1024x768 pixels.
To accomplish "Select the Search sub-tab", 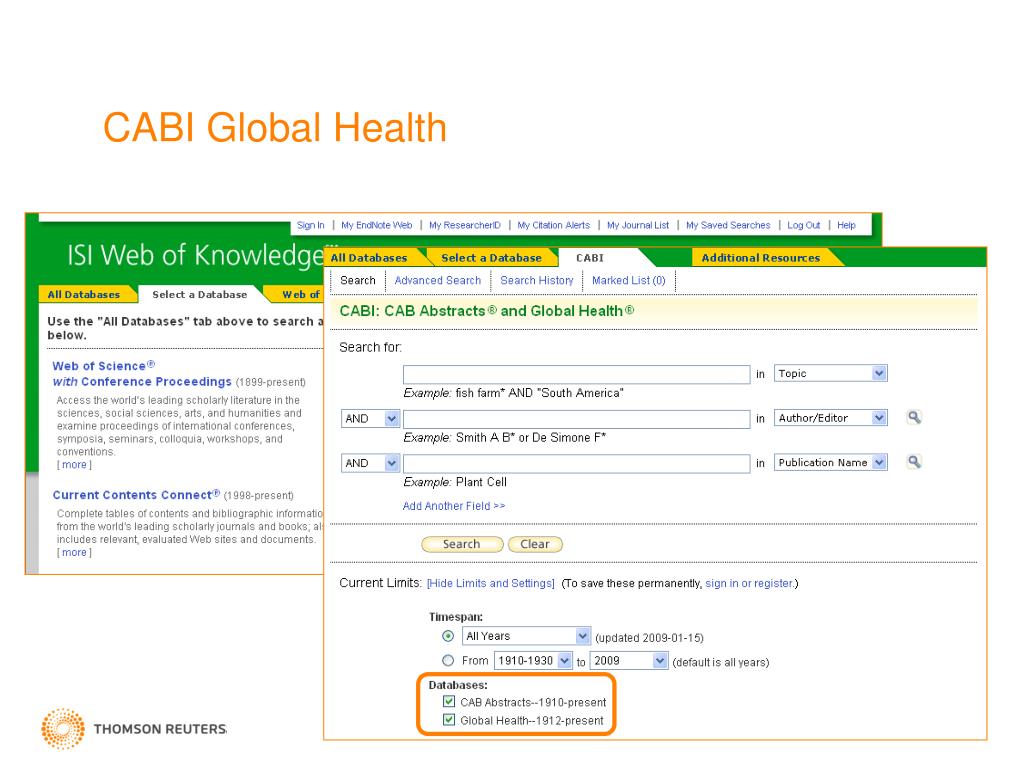I will [358, 280].
